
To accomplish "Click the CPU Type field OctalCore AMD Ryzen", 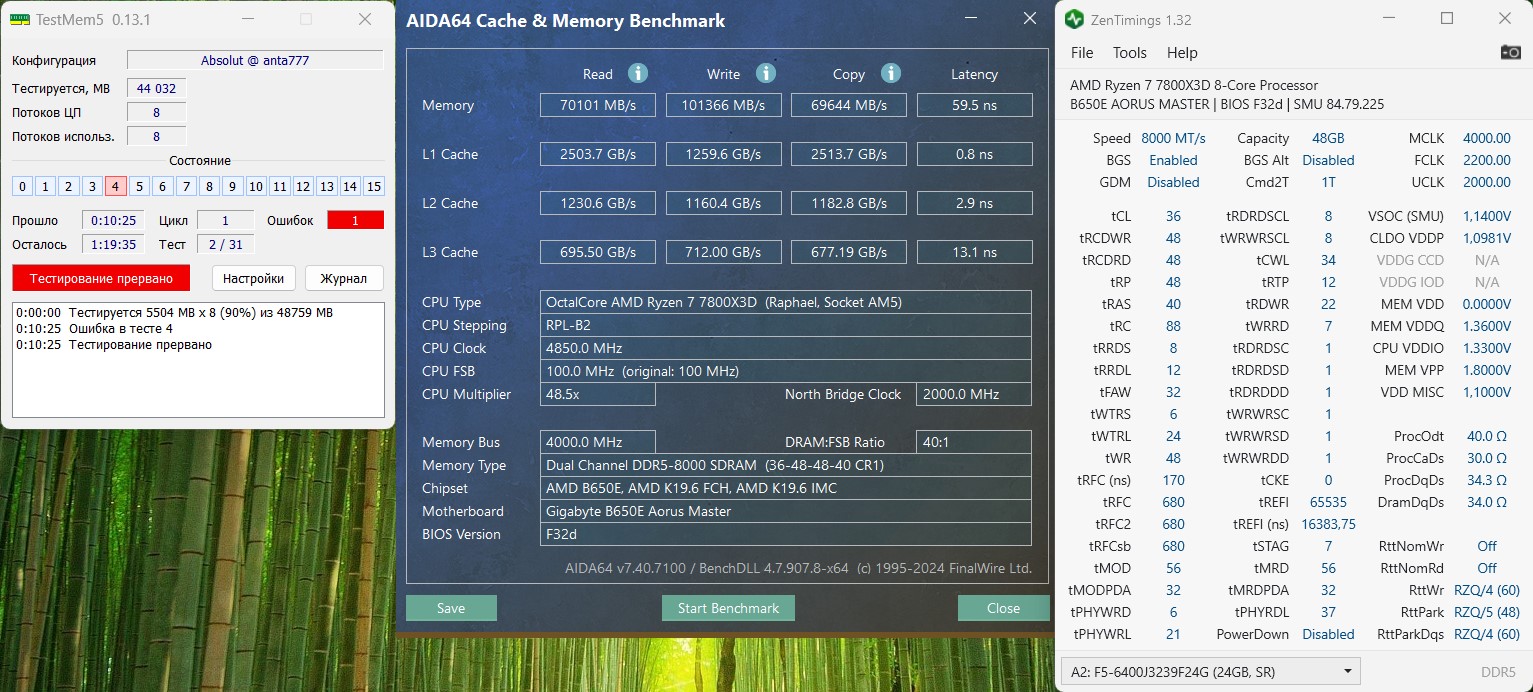I will pos(786,302).
